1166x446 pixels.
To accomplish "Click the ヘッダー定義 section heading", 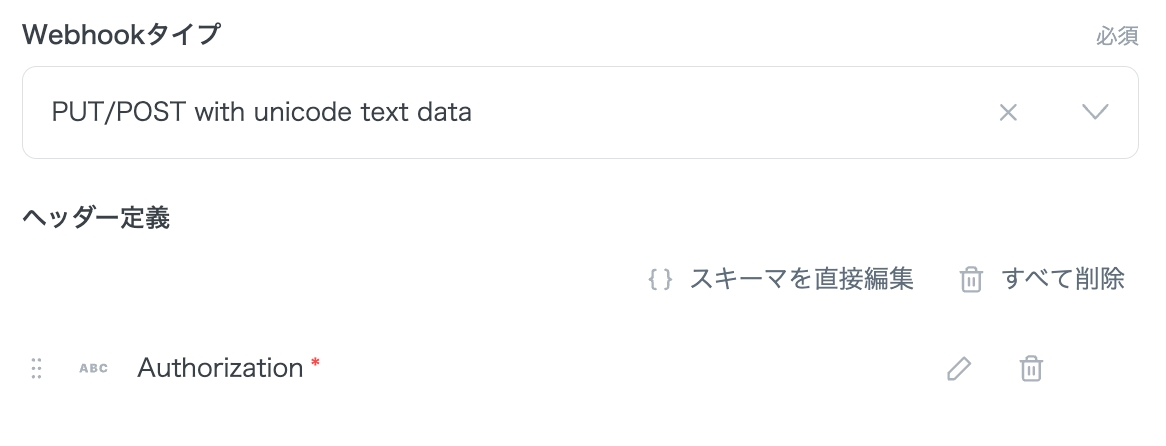I will coord(96,218).
